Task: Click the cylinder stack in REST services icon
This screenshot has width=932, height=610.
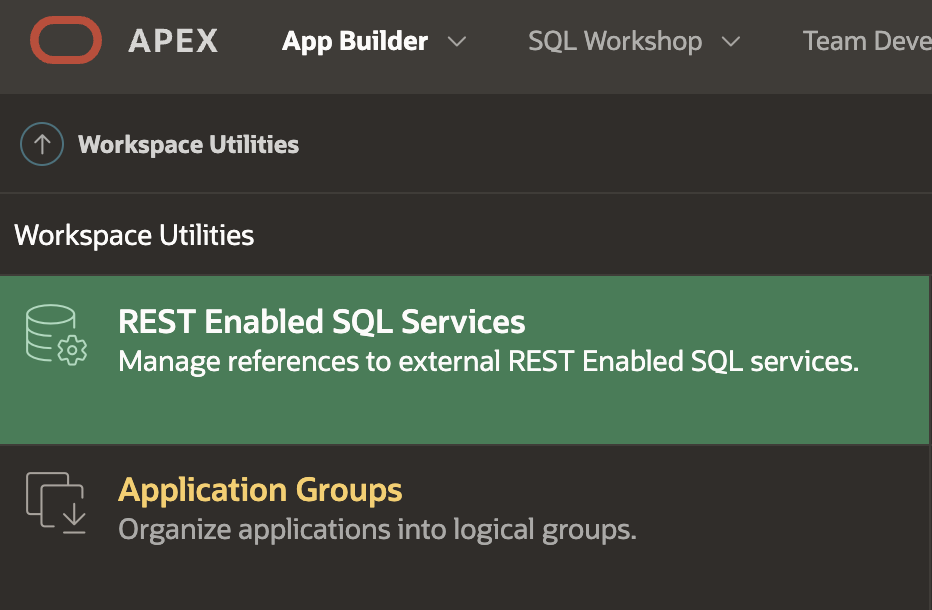Action: pyautogui.click(x=48, y=329)
